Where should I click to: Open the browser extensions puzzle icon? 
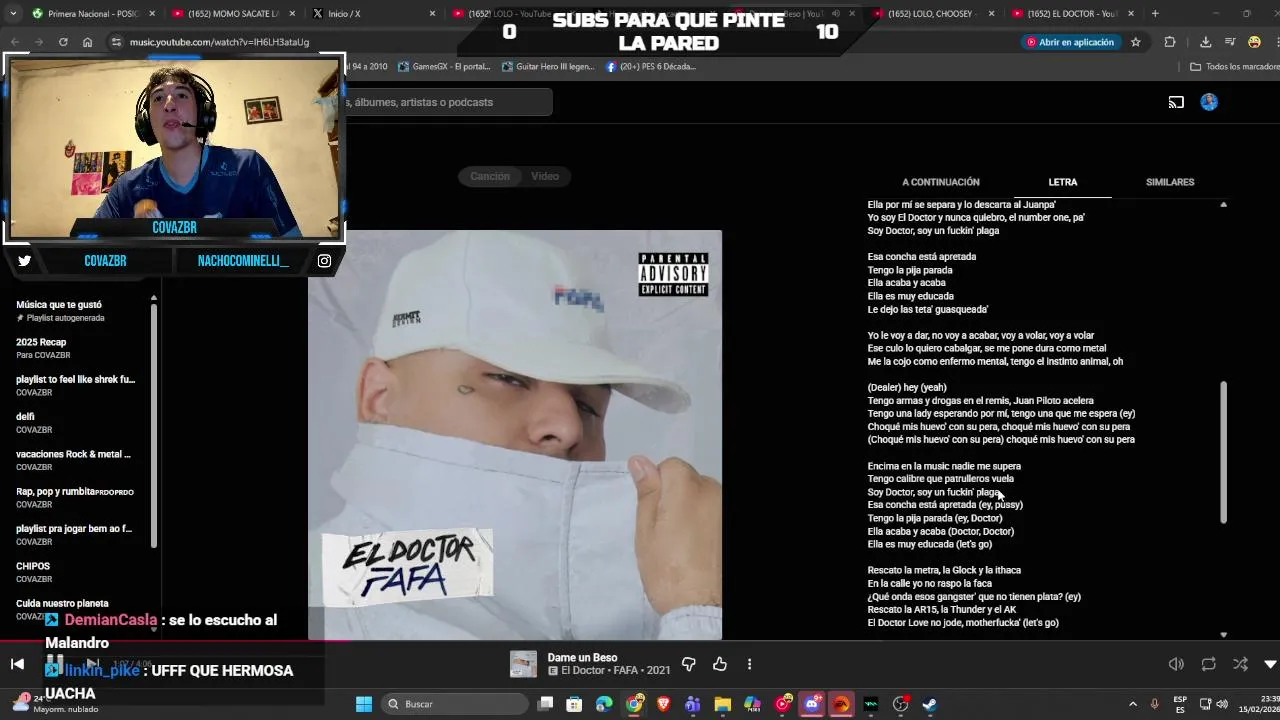coord(1169,42)
